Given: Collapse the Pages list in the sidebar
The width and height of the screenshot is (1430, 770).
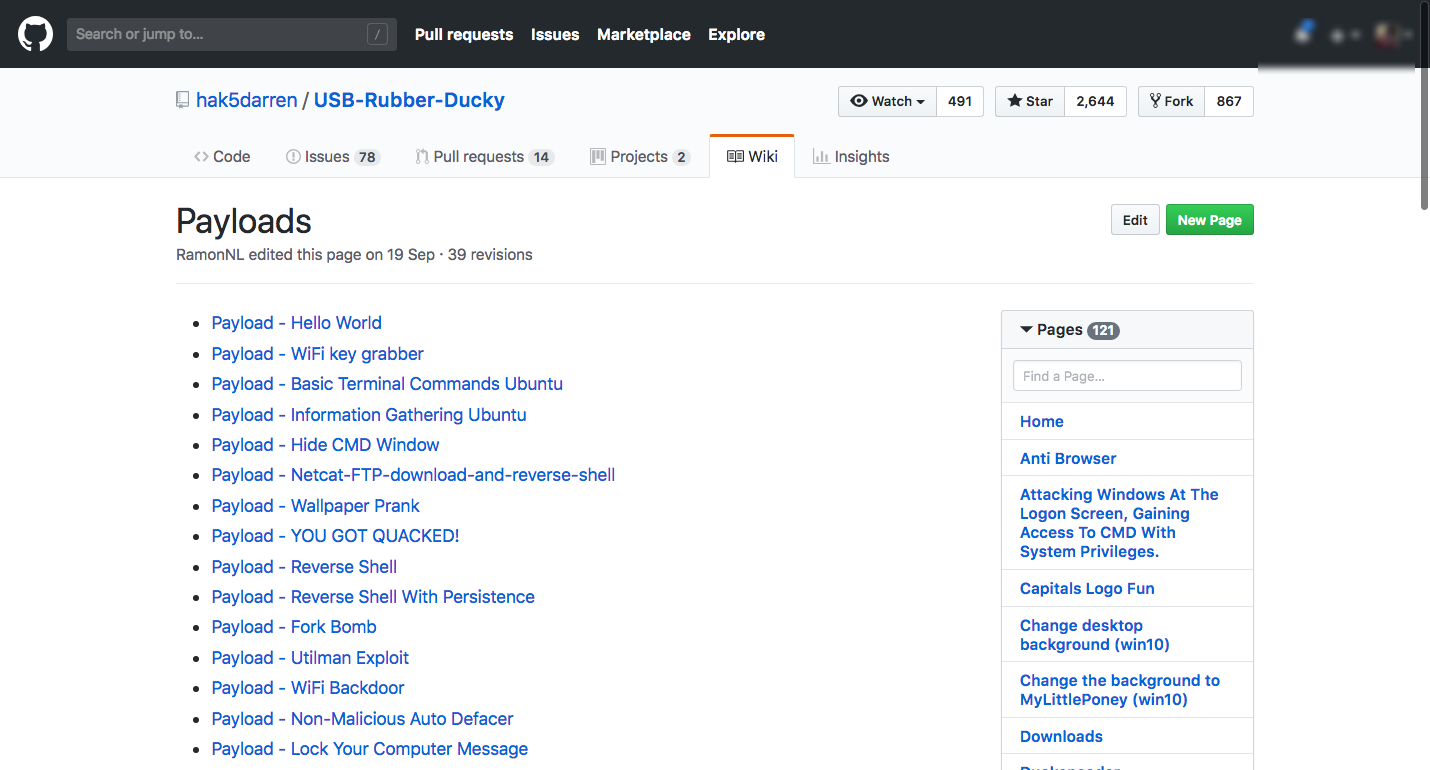Looking at the screenshot, I should (1026, 330).
